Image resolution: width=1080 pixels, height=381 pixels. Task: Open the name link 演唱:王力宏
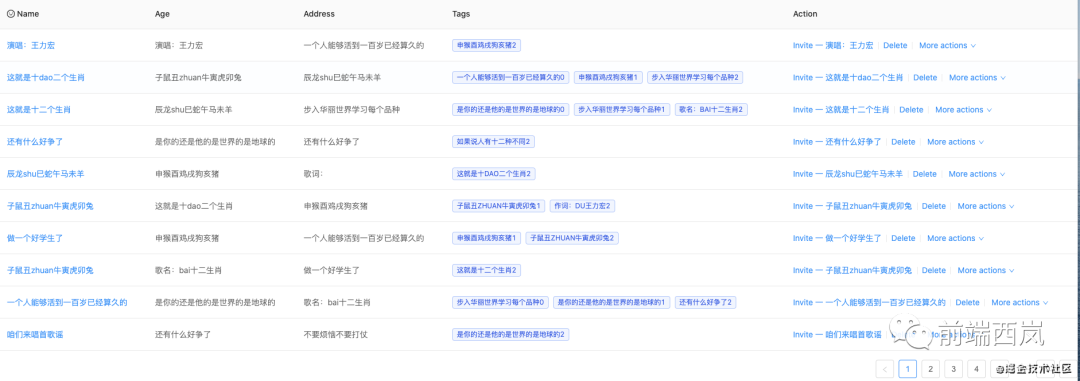31,45
